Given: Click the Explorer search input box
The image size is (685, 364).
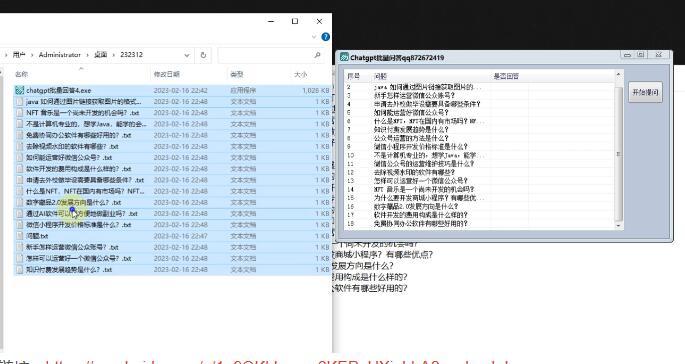Looking at the screenshot, I should pos(266,55).
